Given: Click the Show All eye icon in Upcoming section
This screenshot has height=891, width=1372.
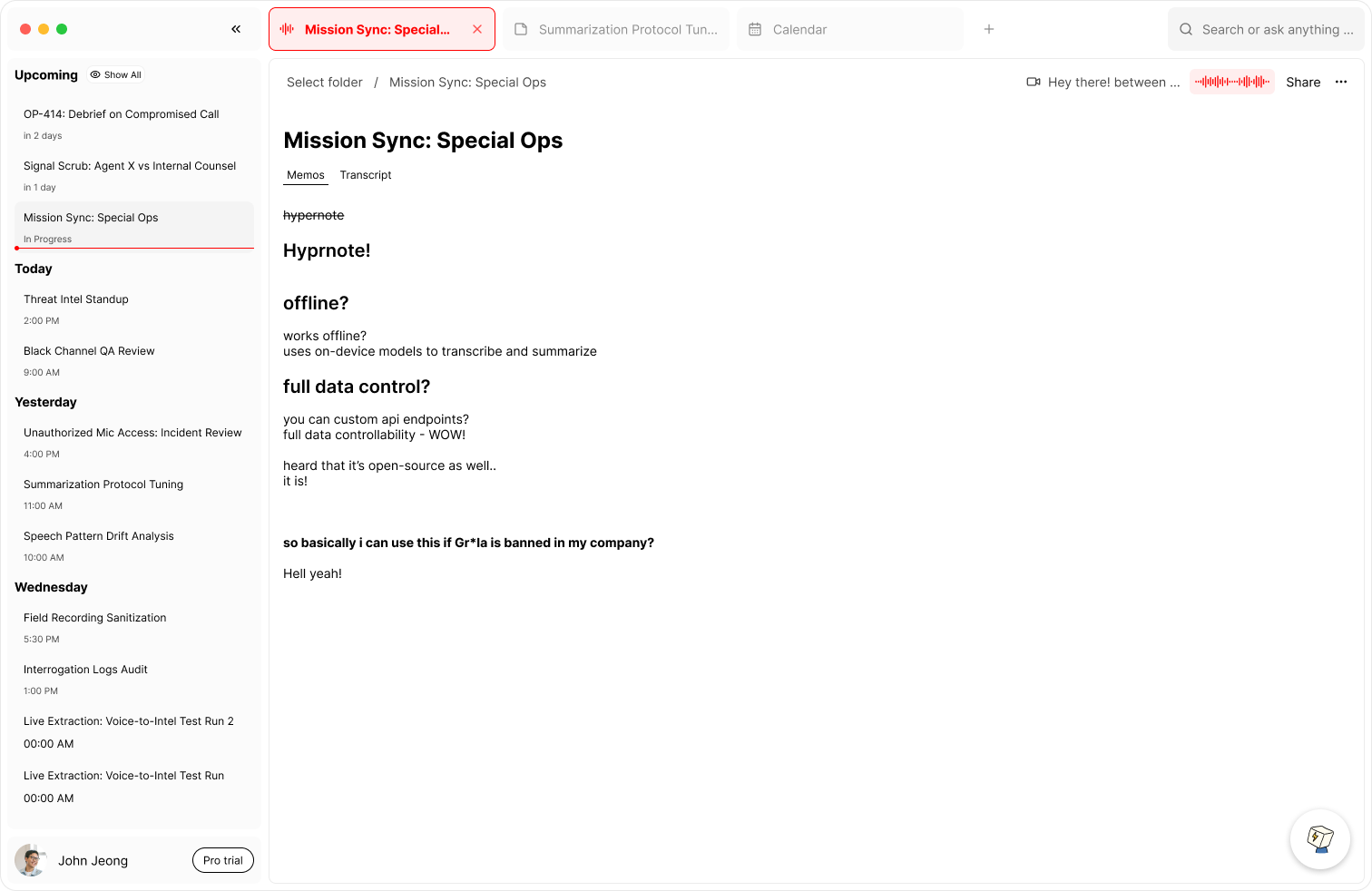Looking at the screenshot, I should tap(93, 74).
